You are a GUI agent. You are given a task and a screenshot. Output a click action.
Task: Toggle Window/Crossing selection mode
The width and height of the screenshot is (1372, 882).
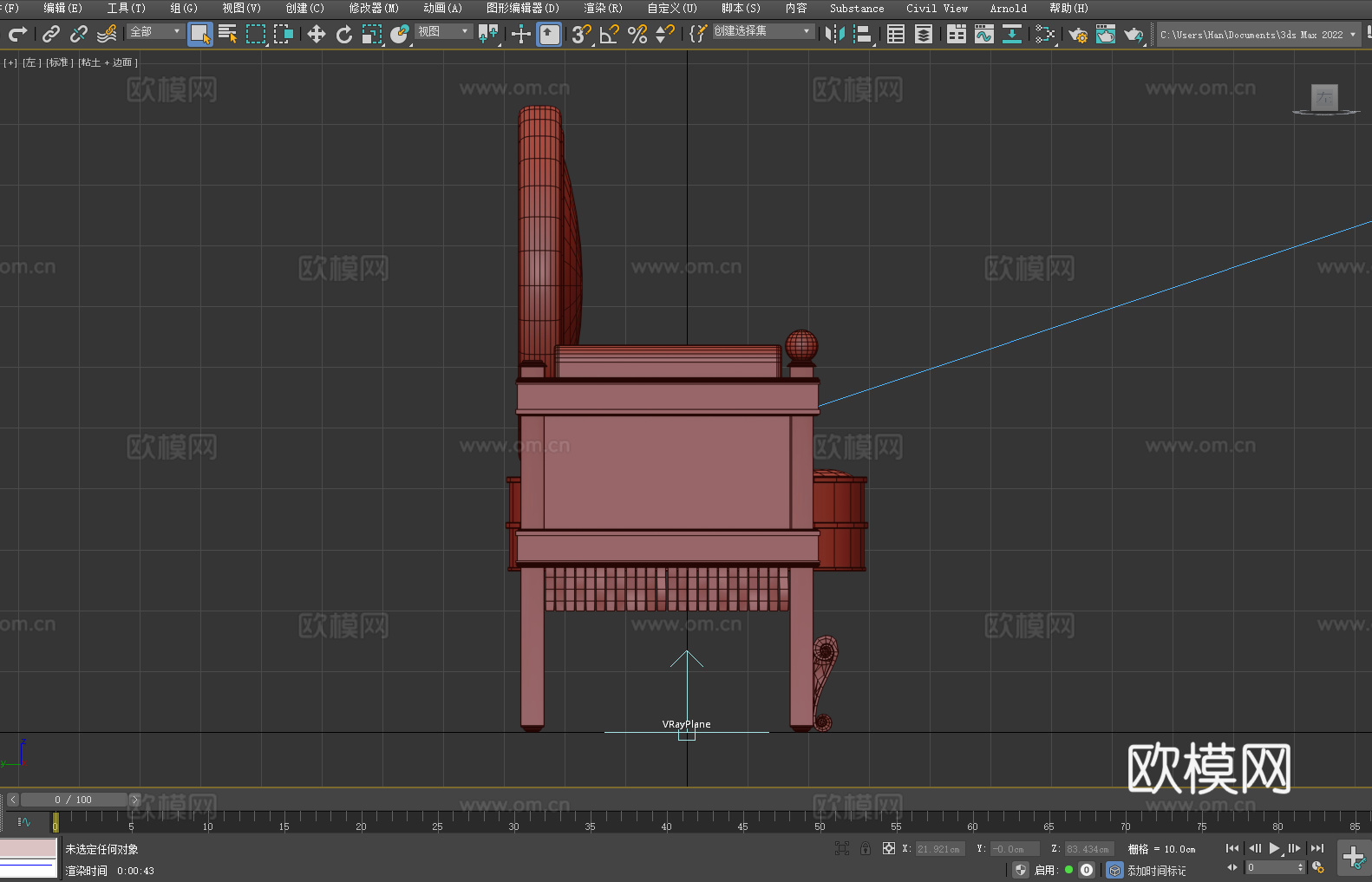pos(284,34)
